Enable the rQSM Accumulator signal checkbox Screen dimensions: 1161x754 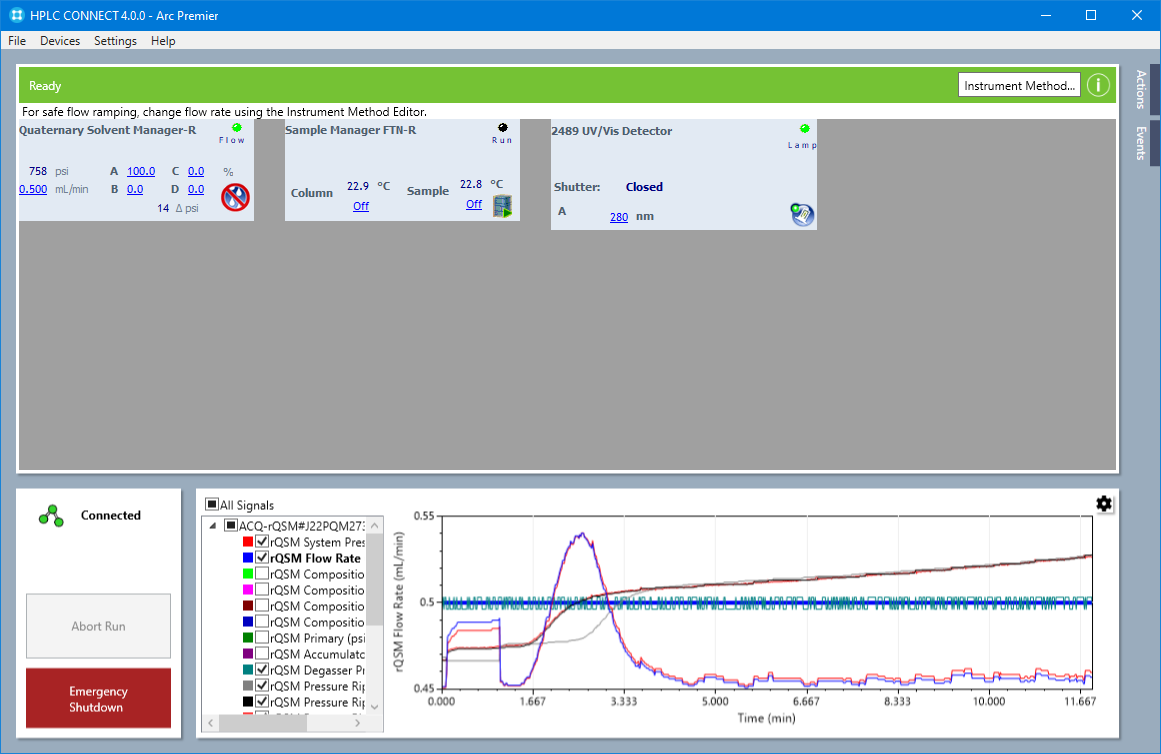262,654
